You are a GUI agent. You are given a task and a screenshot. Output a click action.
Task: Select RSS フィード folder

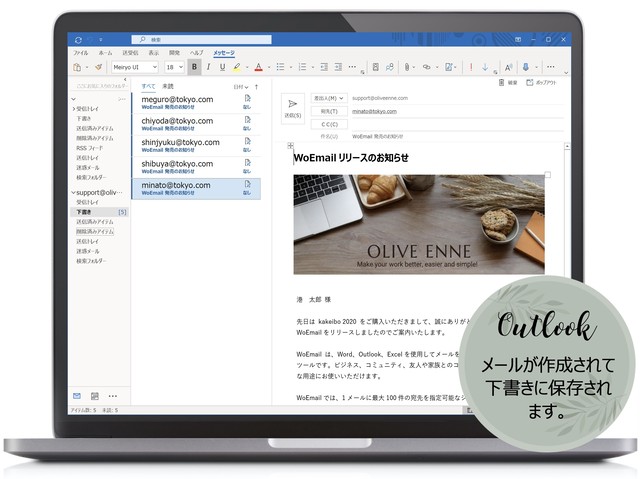[x=89, y=148]
